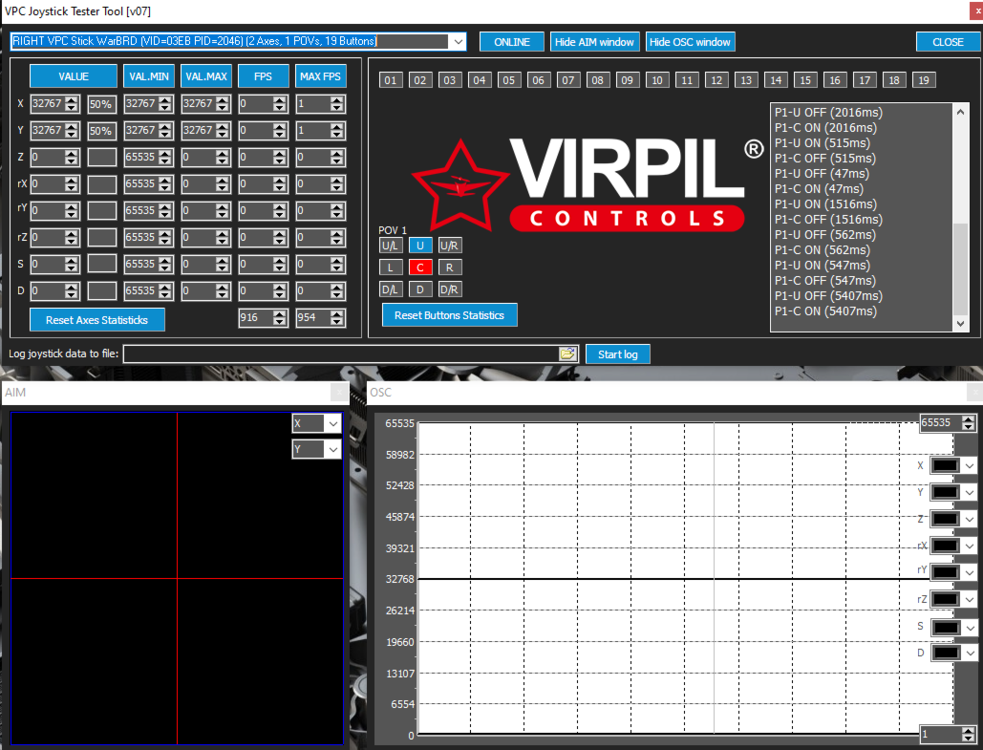Decrease the 954 max FPS stepper

[x=337, y=322]
